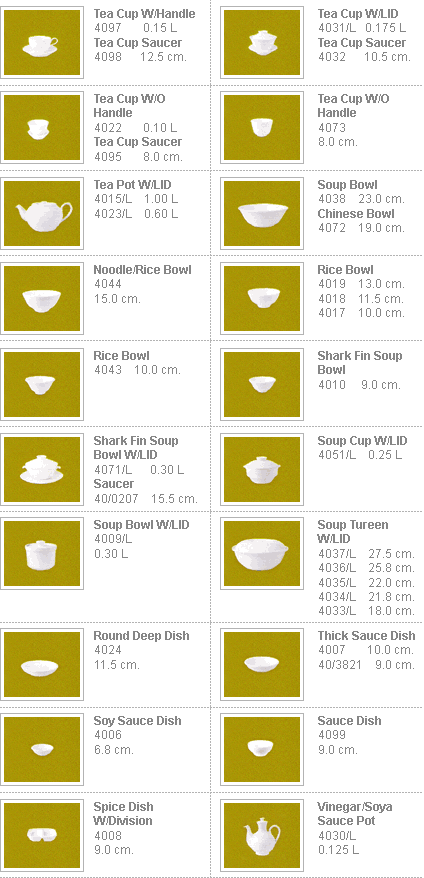Click the Tea Cup W/LID product image
The width and height of the screenshot is (424, 878).
click(262, 43)
